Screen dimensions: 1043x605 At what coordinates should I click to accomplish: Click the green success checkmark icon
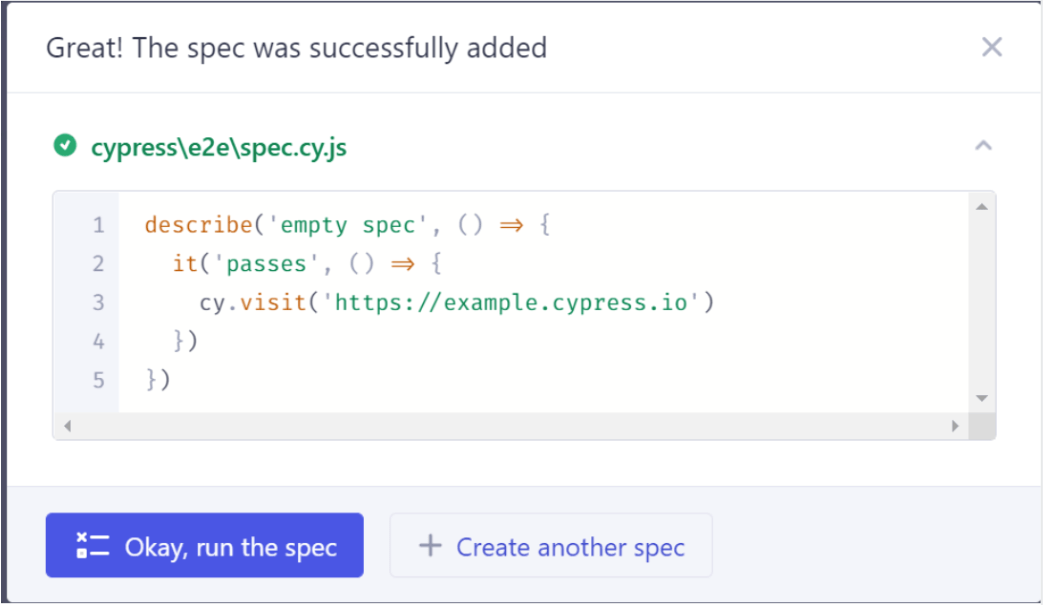point(64,146)
